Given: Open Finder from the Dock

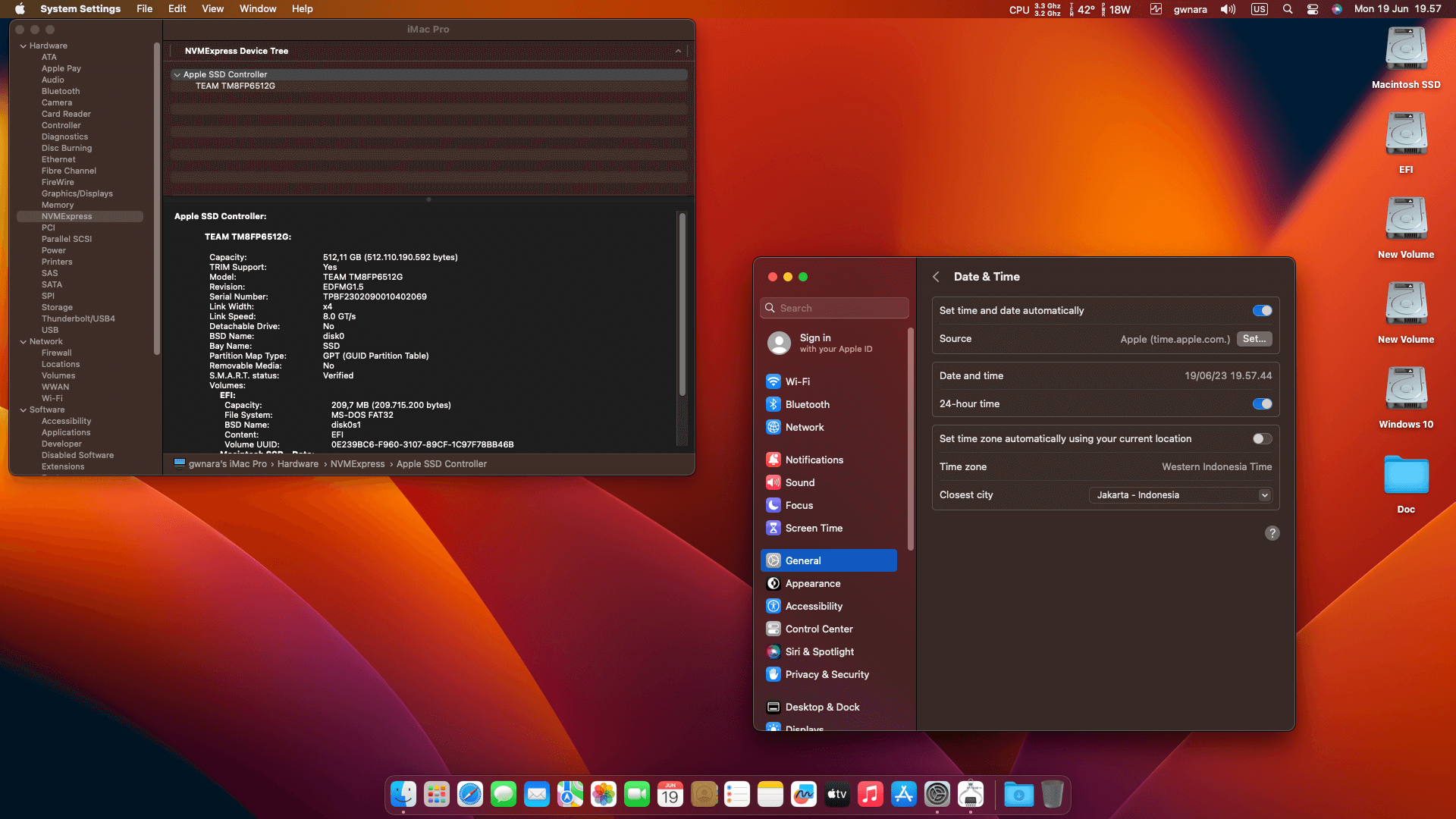Looking at the screenshot, I should click(x=403, y=794).
